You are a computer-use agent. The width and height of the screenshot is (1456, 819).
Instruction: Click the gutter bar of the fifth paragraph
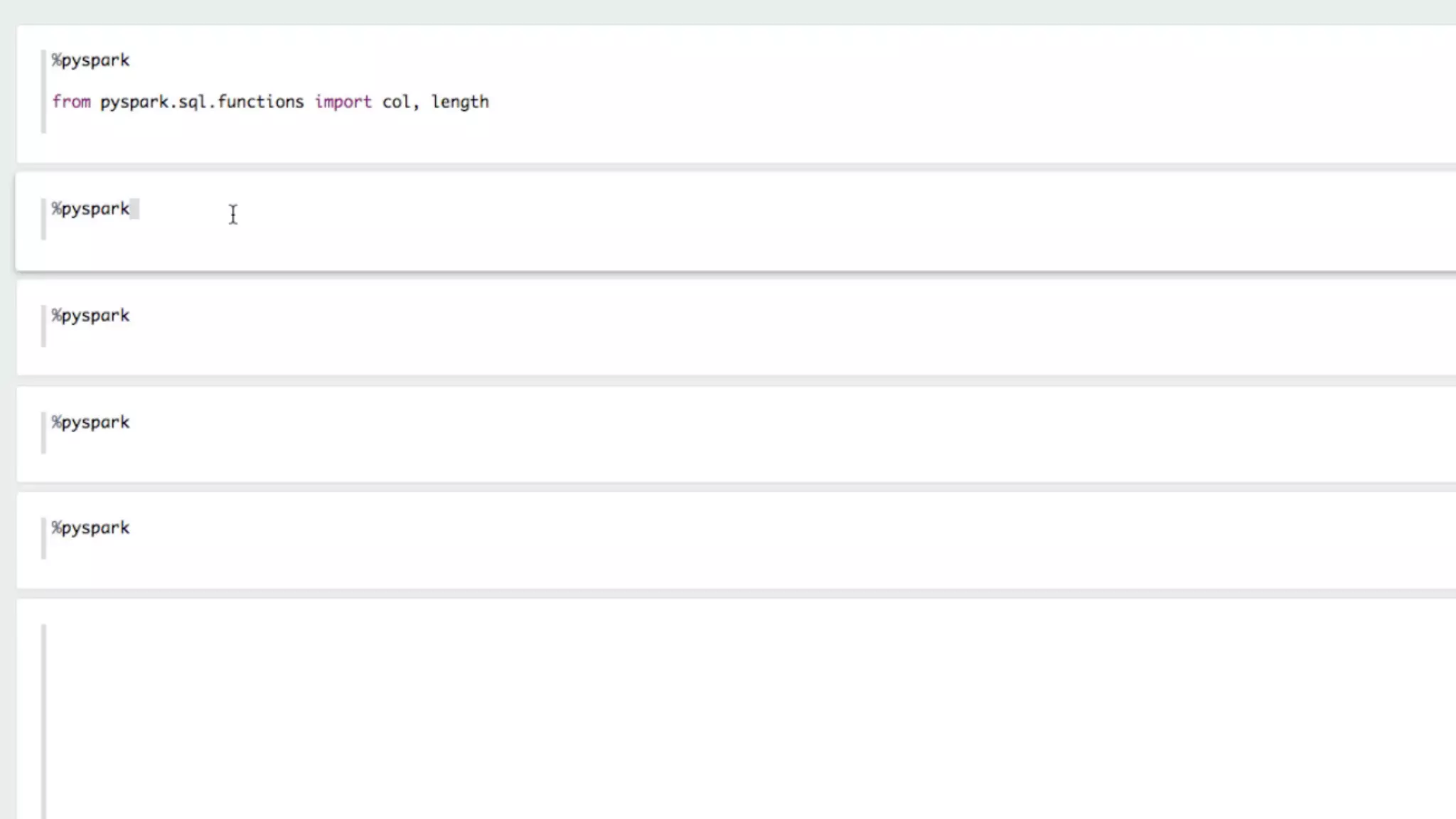tap(43, 538)
